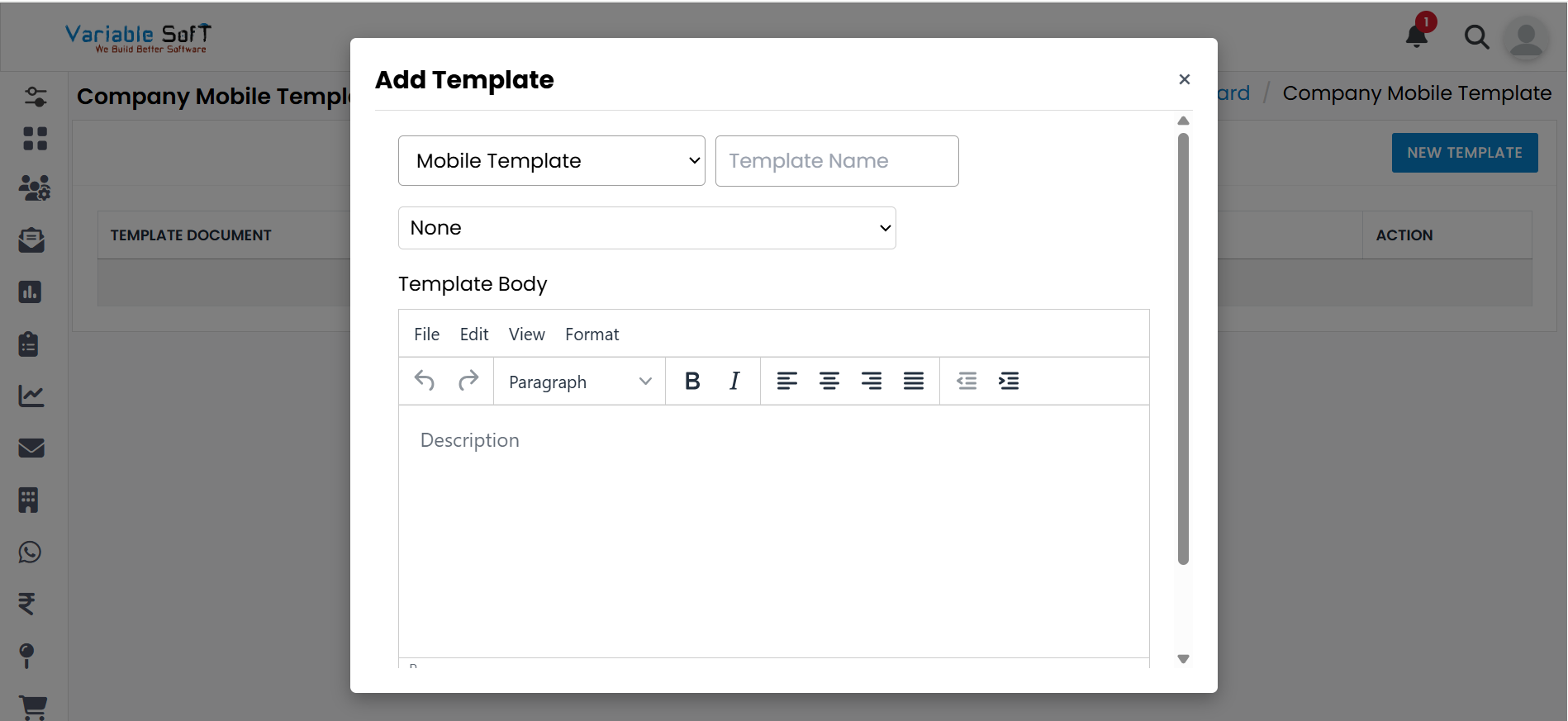The image size is (1568, 721).
Task: Open the File menu in the editor
Action: point(426,334)
